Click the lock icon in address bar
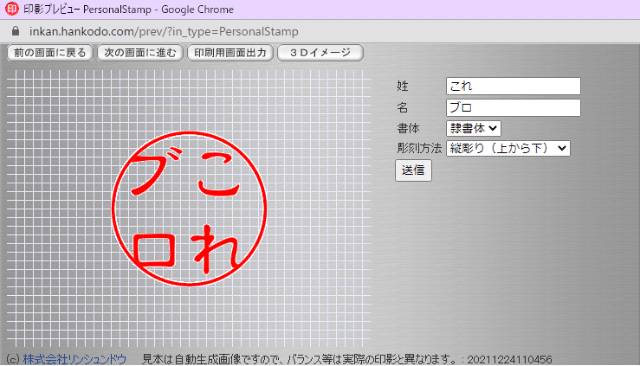This screenshot has width=640, height=366. 16,31
